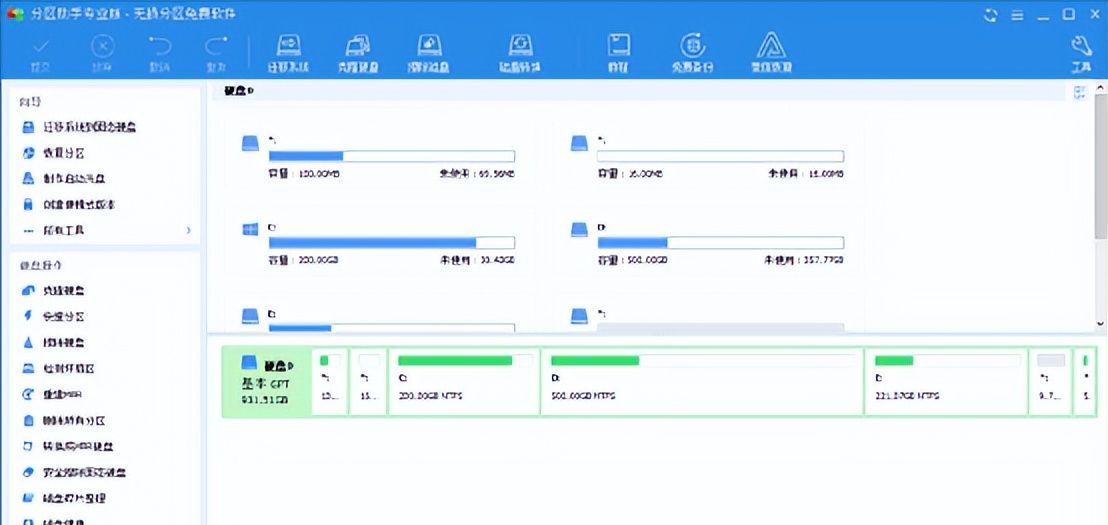Select Disk Defragment in the sidebar
The height and width of the screenshot is (525, 1108).
64,498
